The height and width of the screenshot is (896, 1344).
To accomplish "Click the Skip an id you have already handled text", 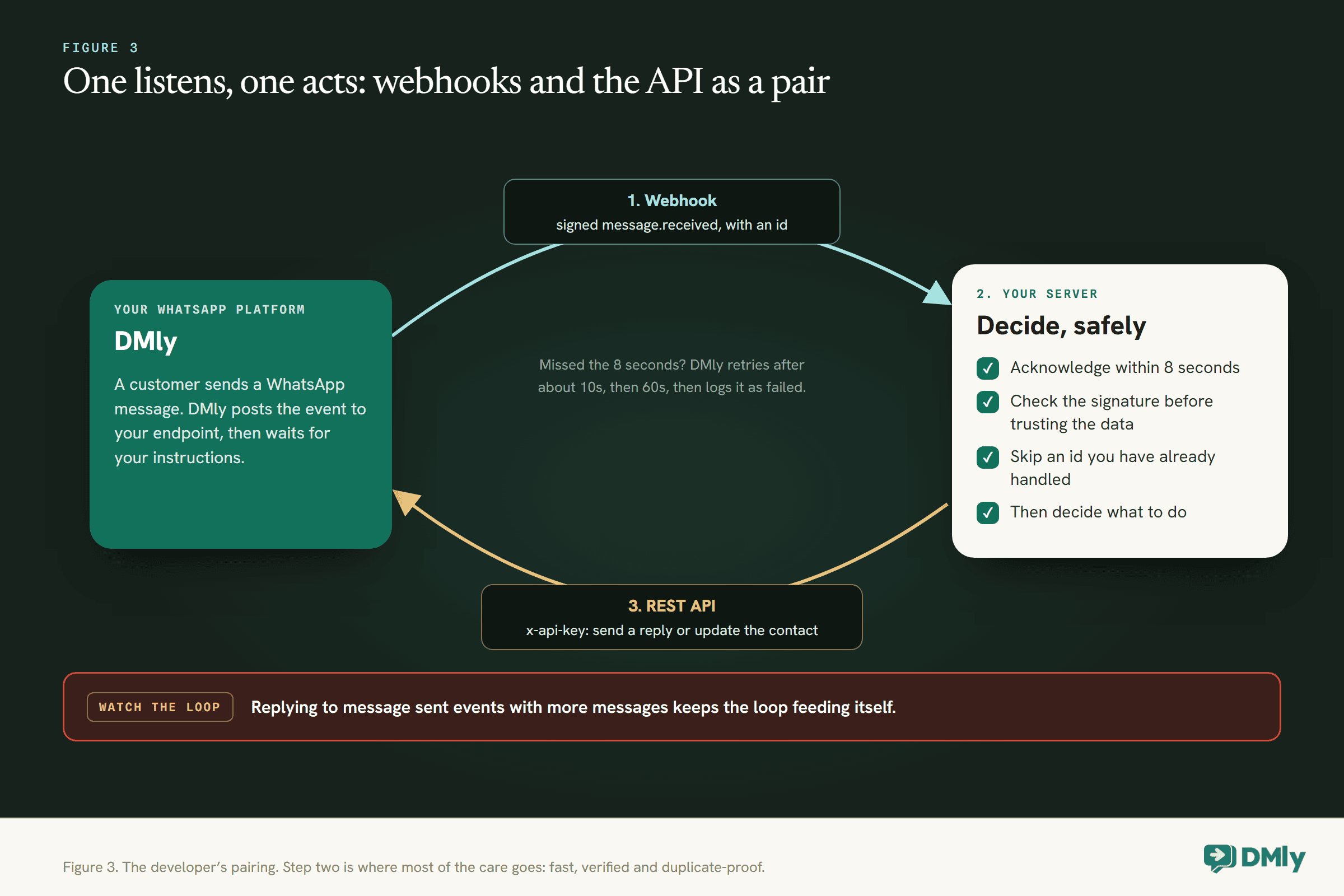I will pos(1113,468).
